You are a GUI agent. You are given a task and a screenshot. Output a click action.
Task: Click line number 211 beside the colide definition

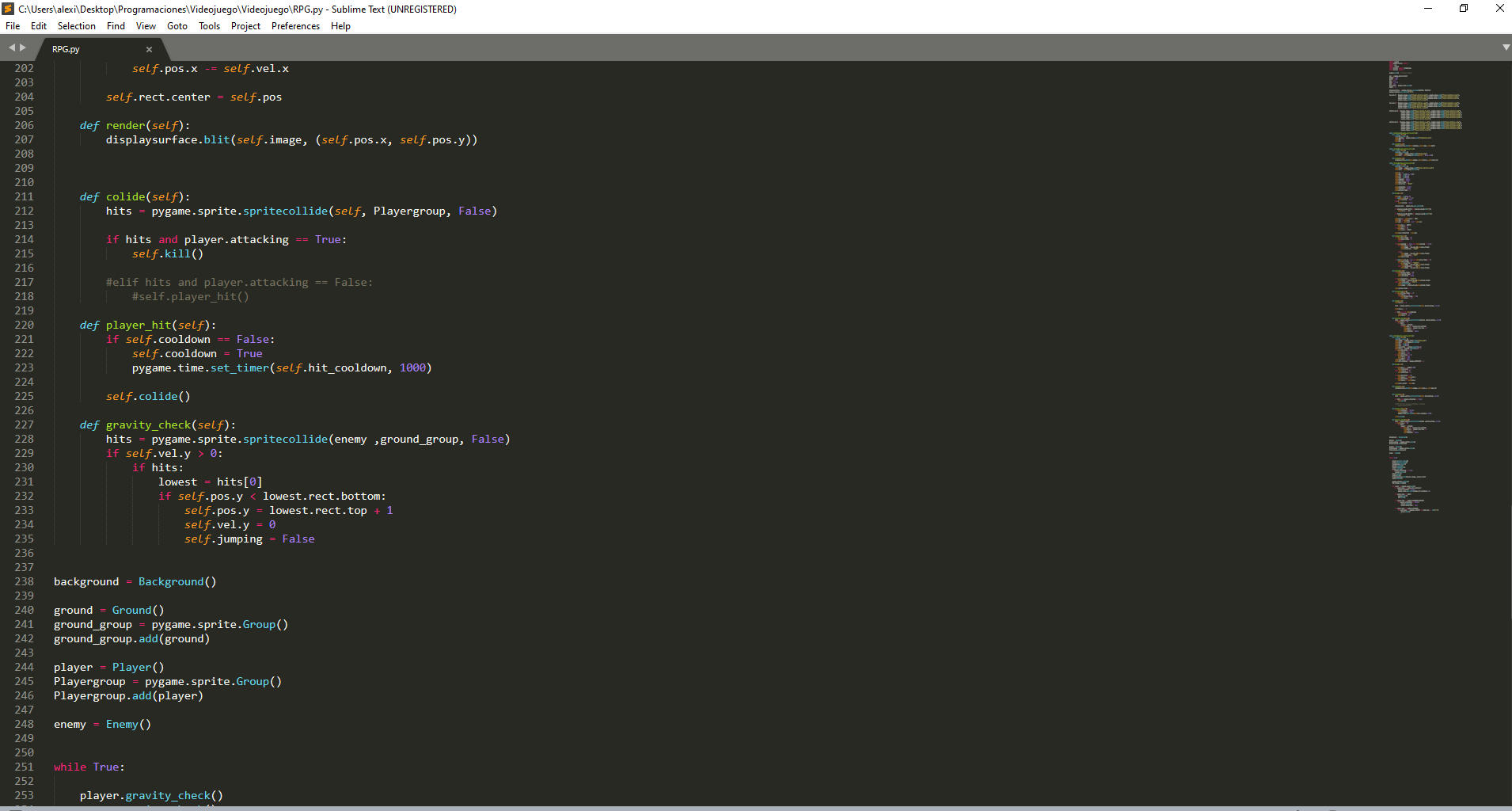pos(24,196)
